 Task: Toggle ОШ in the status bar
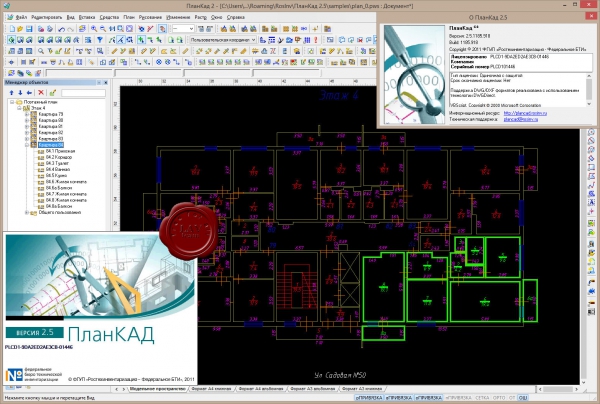523,398
